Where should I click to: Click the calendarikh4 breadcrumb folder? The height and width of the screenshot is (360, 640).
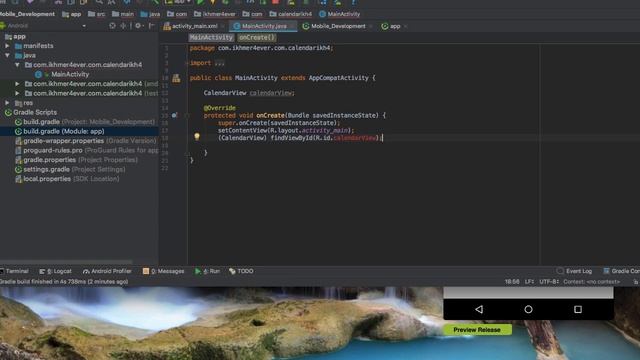coord(291,14)
